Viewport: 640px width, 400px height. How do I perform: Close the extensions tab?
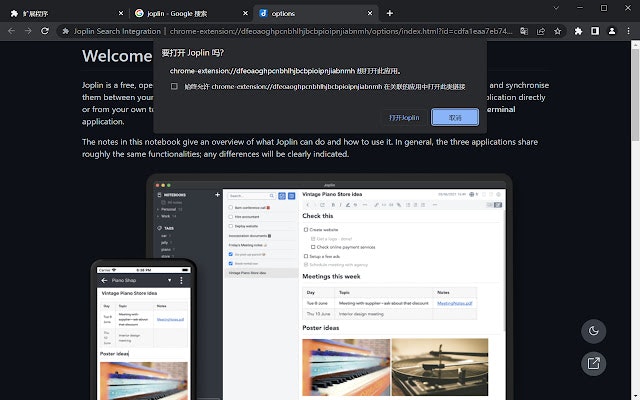(121, 13)
